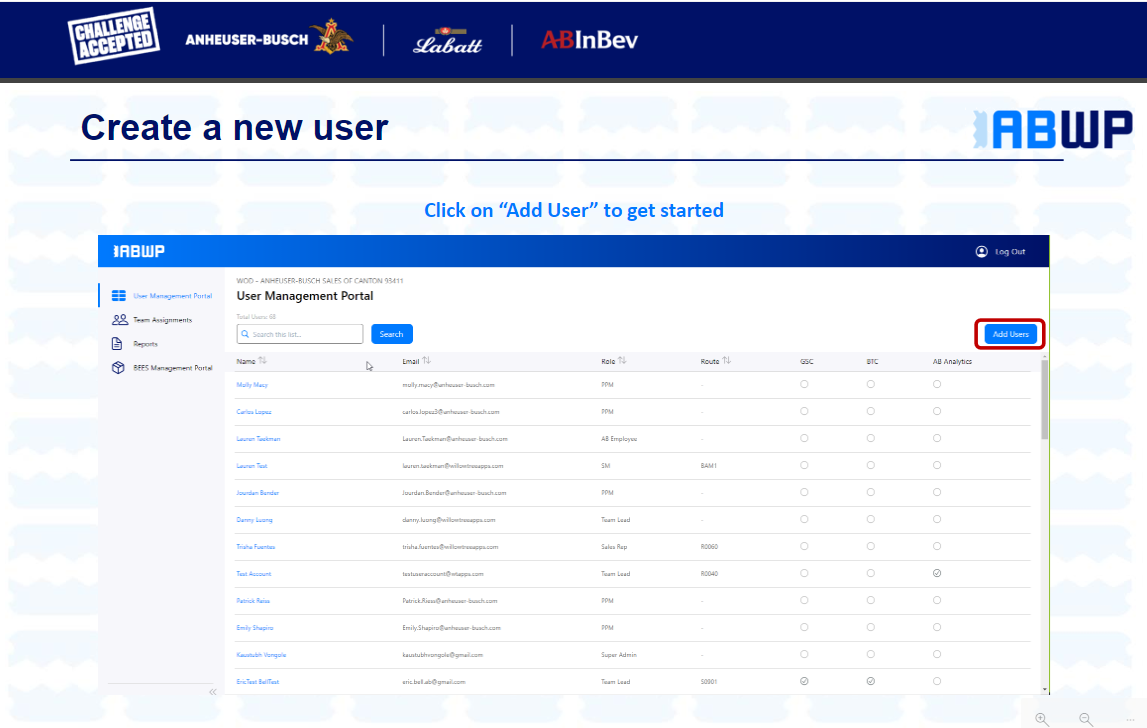The image size is (1147, 728).
Task: Click the zoom in magnifier icon
Action: [1042, 719]
